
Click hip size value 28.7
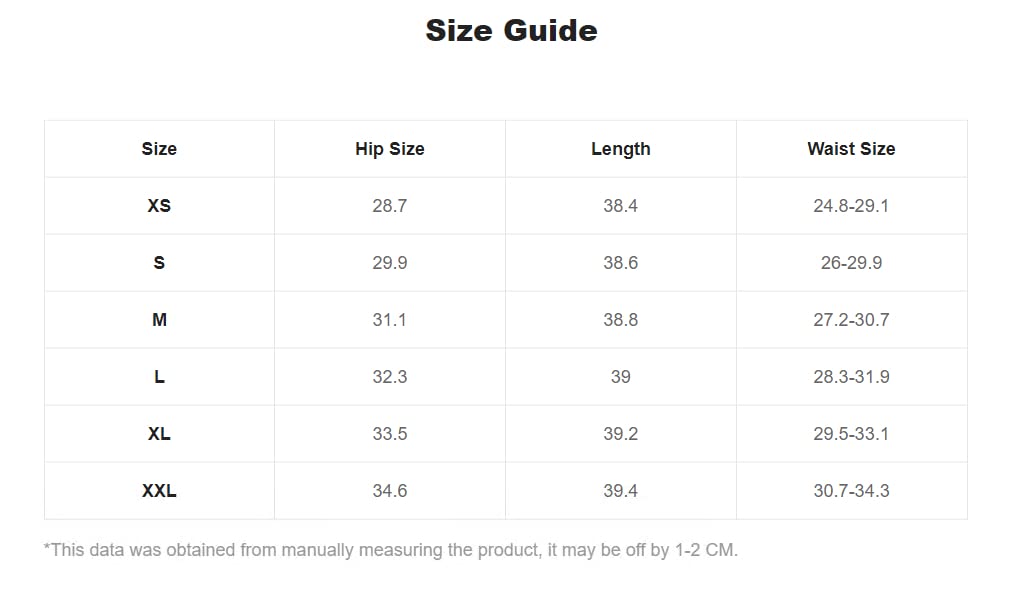390,206
